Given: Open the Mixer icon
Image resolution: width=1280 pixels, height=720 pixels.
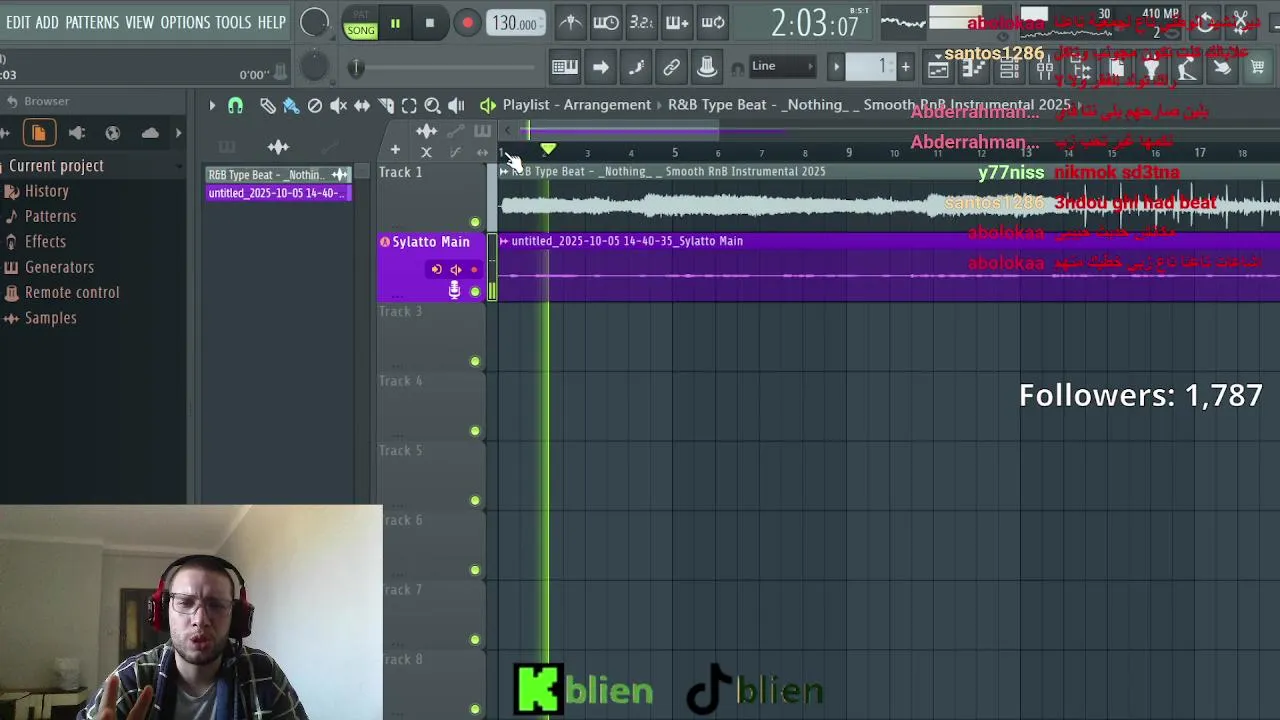Looking at the screenshot, I should tap(1045, 68).
